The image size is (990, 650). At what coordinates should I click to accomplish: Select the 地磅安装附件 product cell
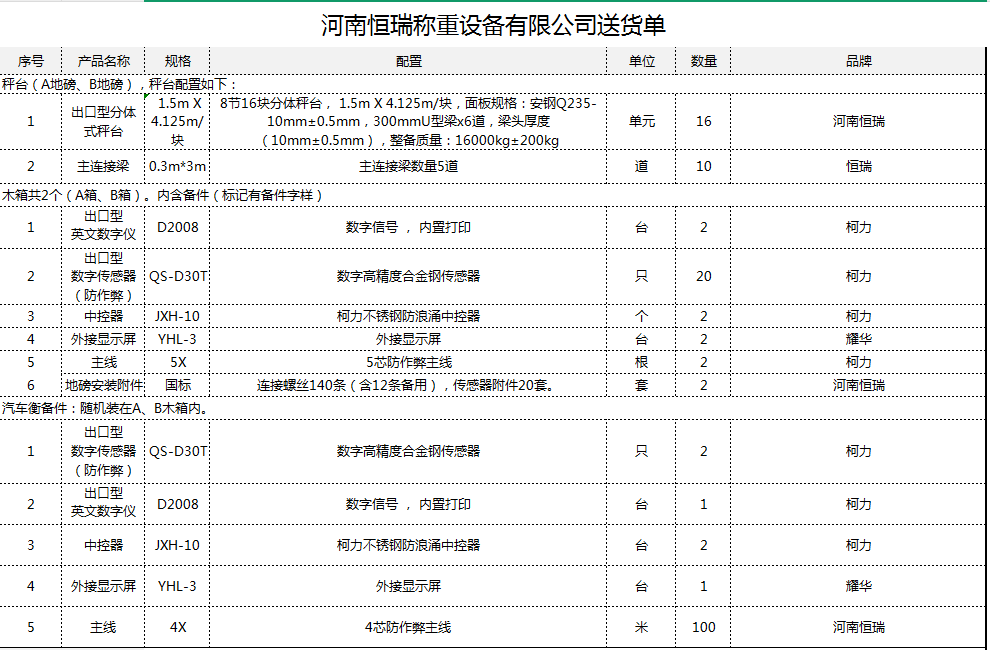tap(104, 385)
